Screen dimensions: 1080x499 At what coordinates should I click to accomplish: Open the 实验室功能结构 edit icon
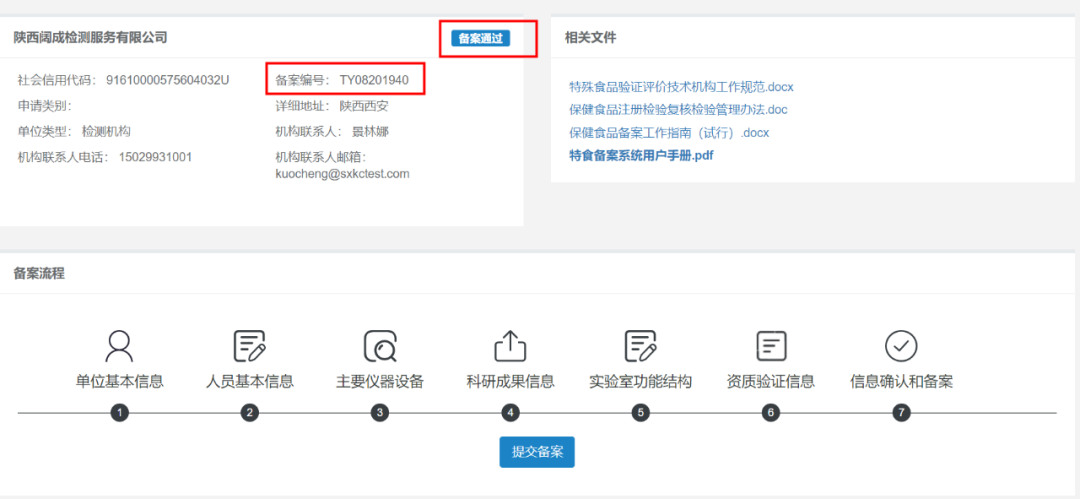coord(641,346)
